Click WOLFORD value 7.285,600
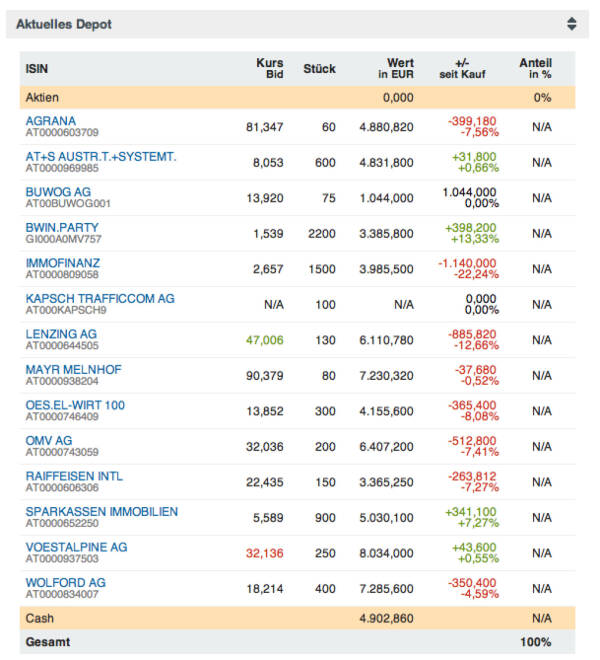 point(386,589)
